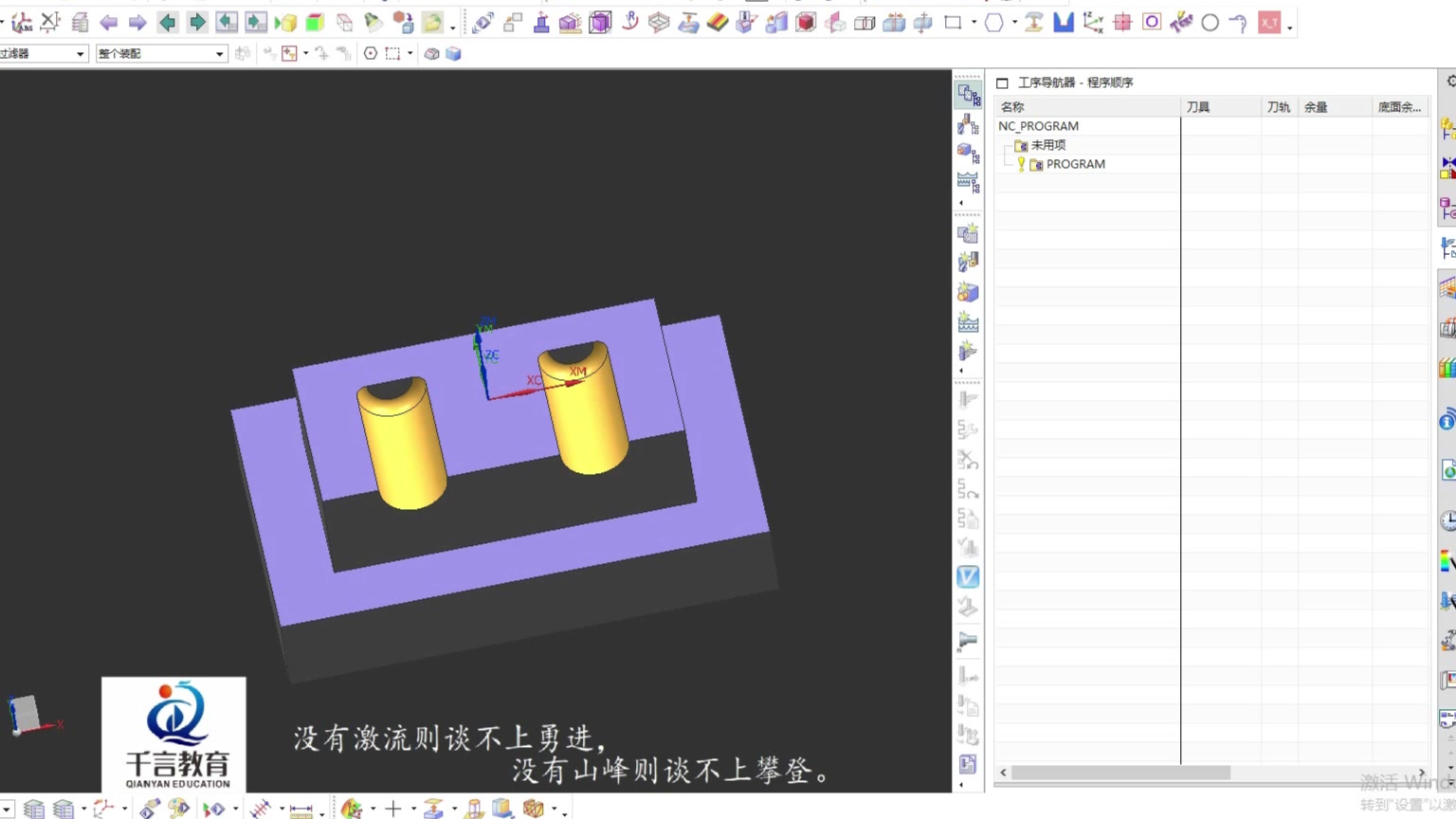This screenshot has width=1456, height=819.
Task: Click Create Program icon
Action: [x=968, y=233]
